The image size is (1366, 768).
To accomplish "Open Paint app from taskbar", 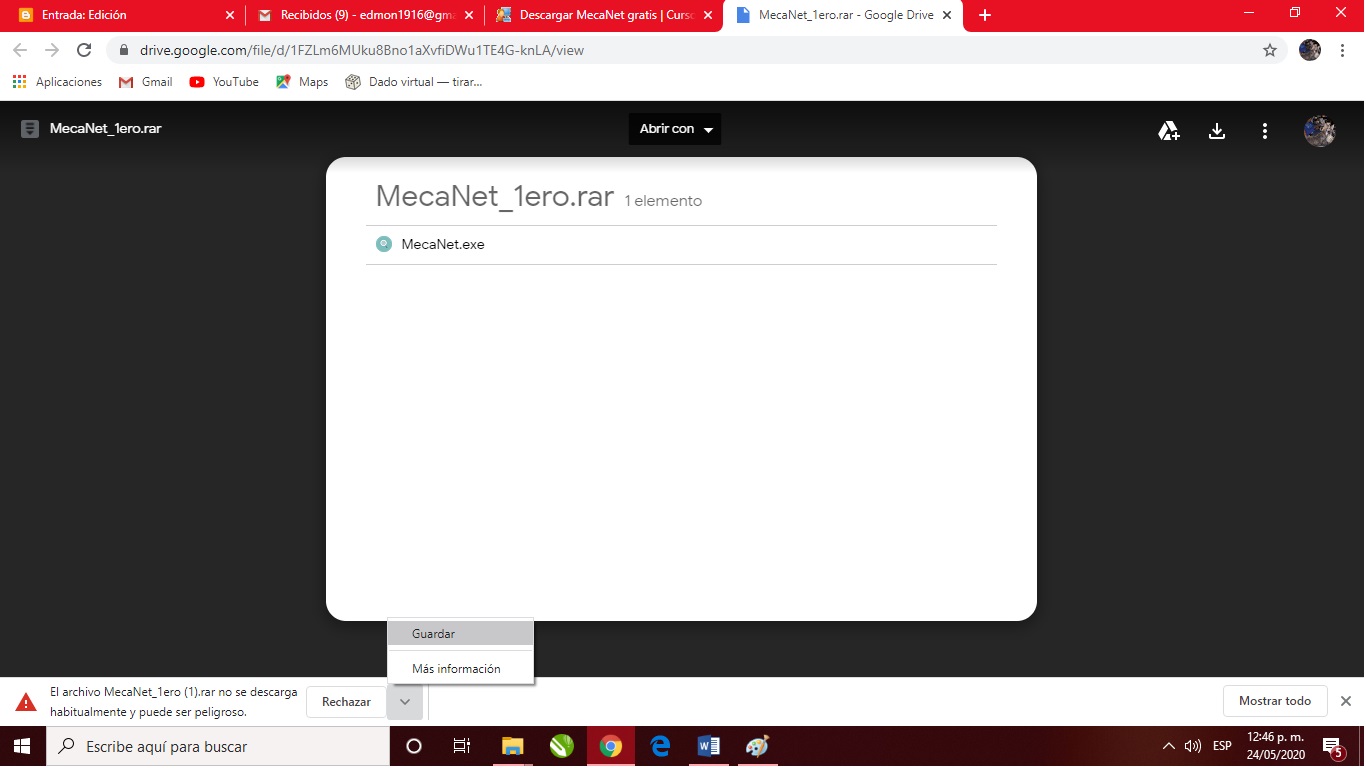I will [x=758, y=746].
